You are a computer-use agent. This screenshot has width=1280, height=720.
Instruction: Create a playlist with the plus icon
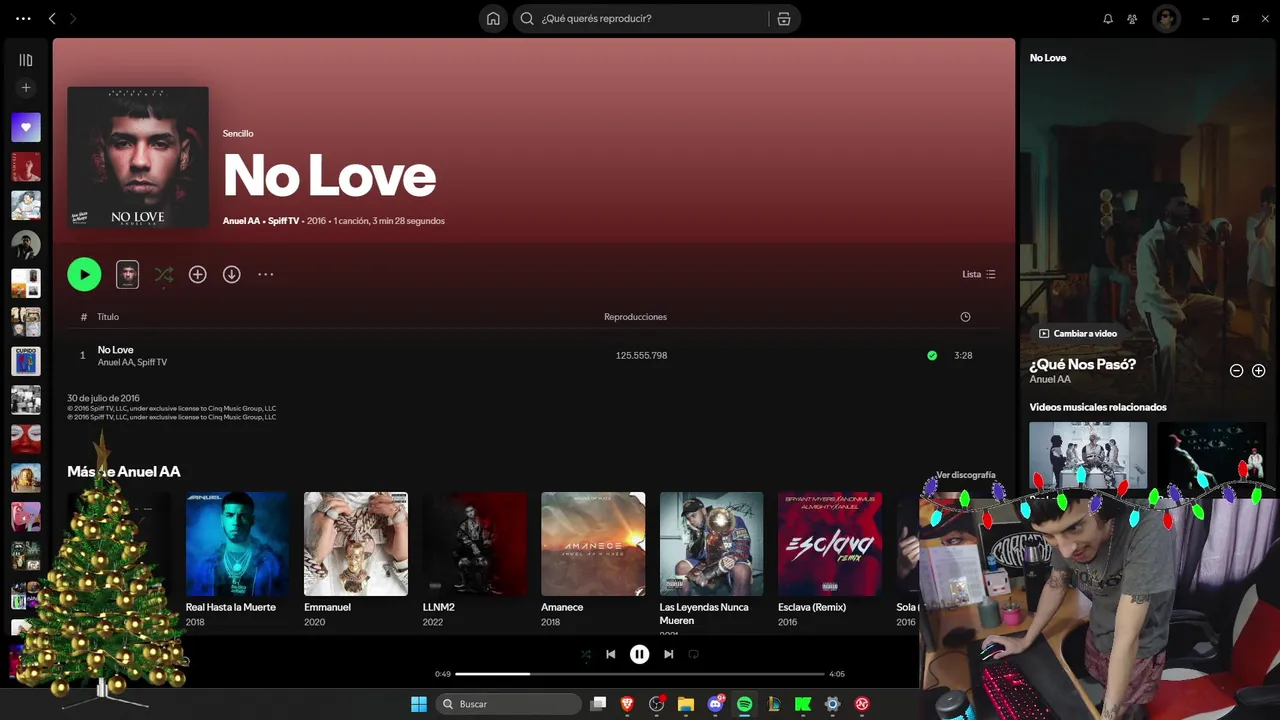[x=26, y=88]
